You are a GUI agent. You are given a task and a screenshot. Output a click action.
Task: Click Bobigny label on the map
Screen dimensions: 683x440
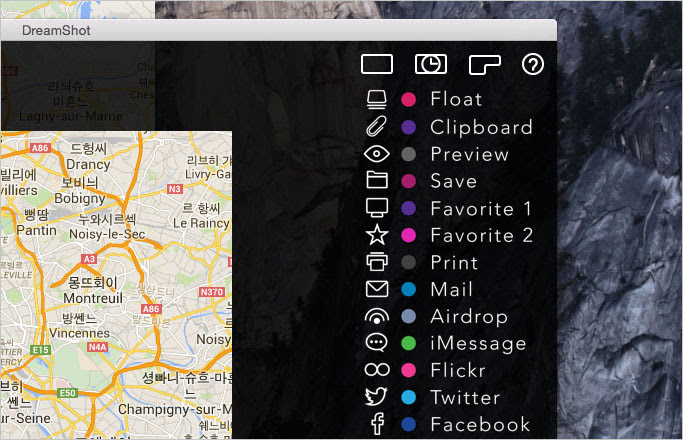(x=80, y=198)
